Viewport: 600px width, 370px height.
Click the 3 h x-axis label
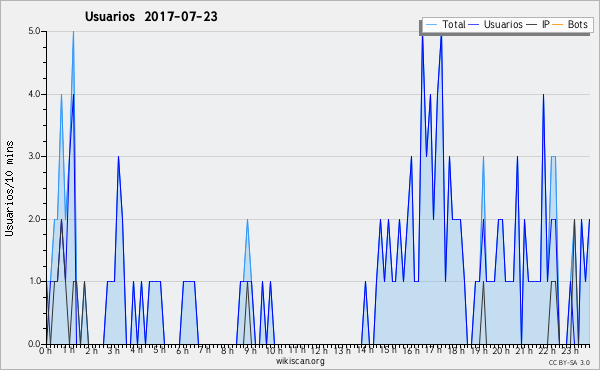113,350
